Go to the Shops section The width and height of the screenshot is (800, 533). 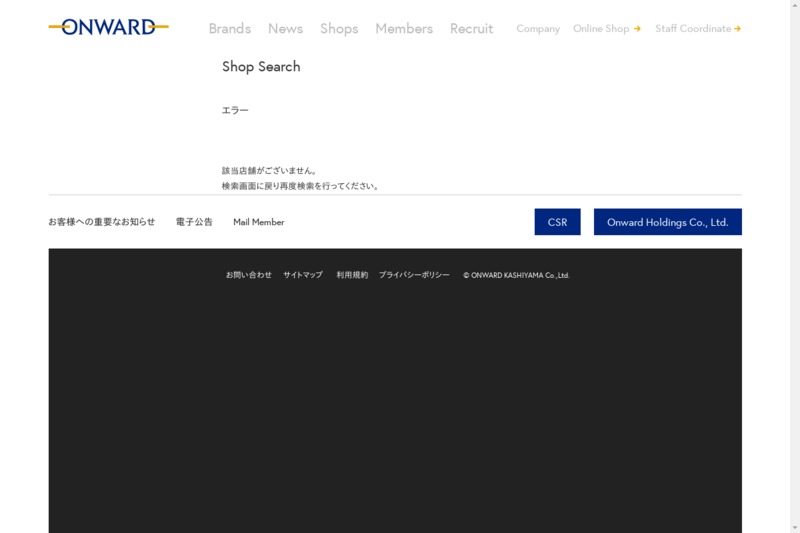point(339,29)
